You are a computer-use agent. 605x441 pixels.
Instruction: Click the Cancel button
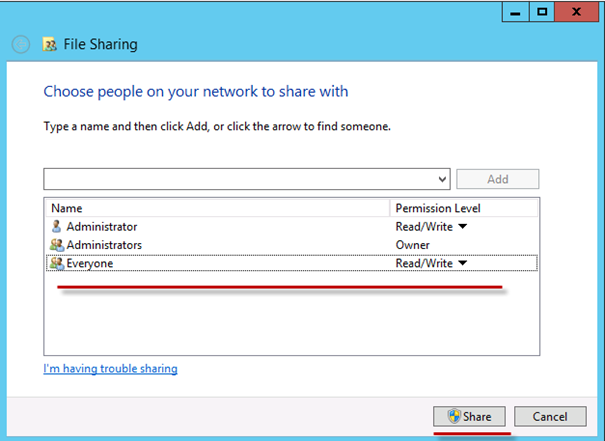550,416
